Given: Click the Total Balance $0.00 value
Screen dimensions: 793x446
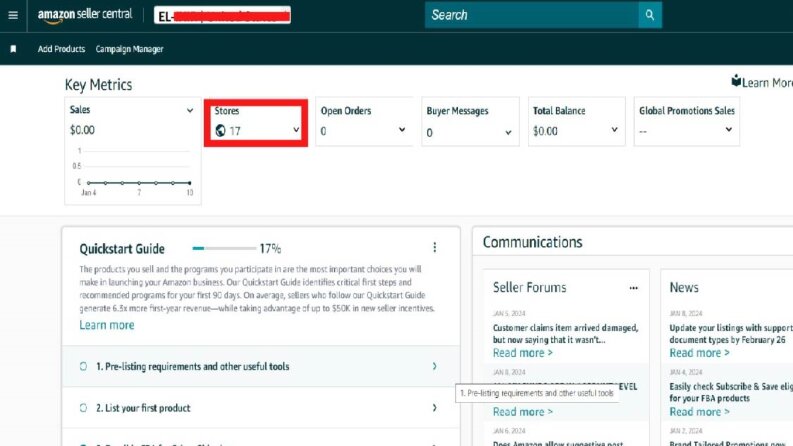Looking at the screenshot, I should tap(545, 131).
